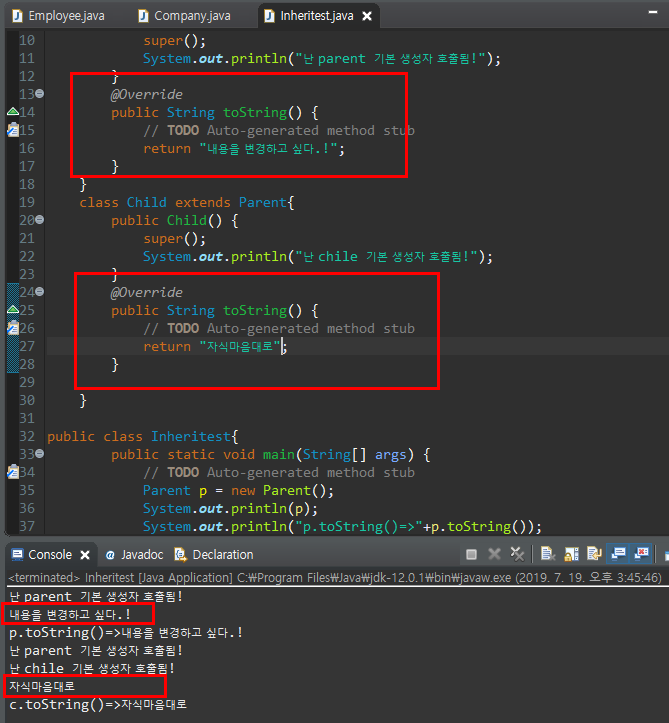
Task: Click line number 30 in the gutter
Action: pyautogui.click(x=27, y=400)
